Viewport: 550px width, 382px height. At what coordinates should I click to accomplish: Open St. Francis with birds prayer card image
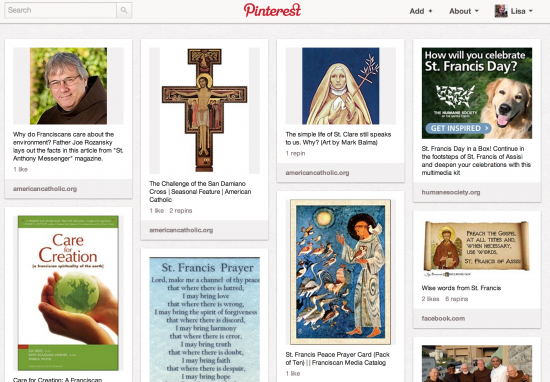click(x=341, y=272)
